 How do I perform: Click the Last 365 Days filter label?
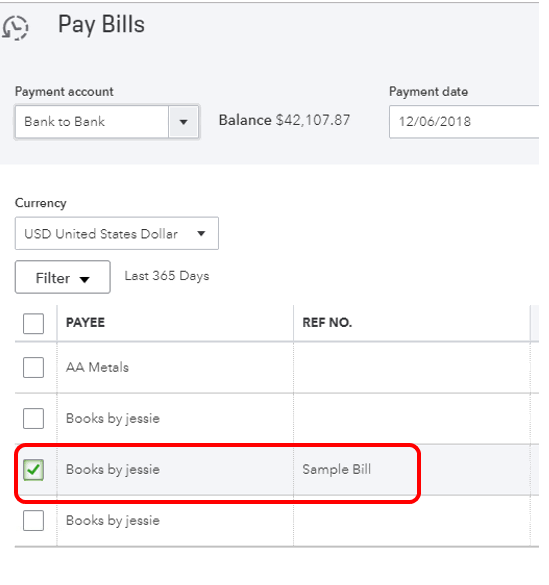tap(167, 276)
